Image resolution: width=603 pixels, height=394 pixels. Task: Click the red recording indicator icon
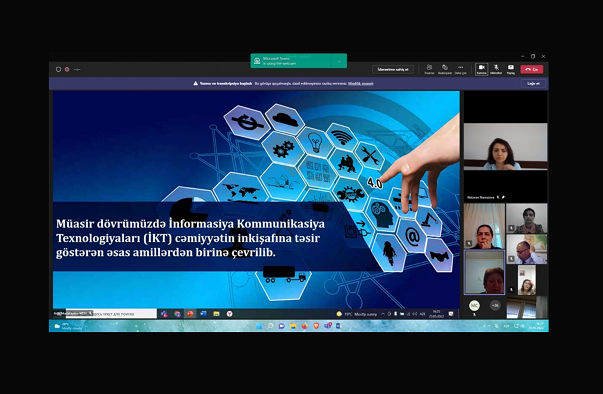coord(67,70)
